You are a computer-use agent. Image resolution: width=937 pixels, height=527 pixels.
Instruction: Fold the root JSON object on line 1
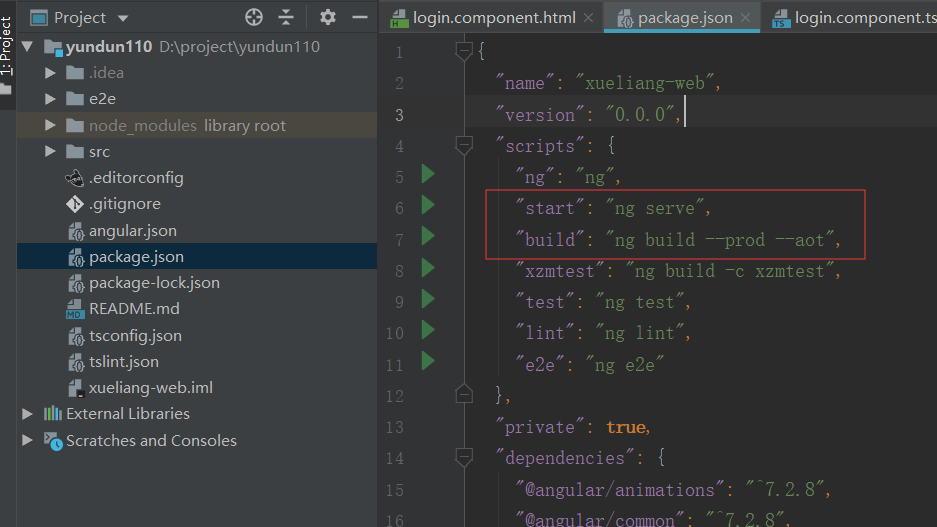pos(464,51)
